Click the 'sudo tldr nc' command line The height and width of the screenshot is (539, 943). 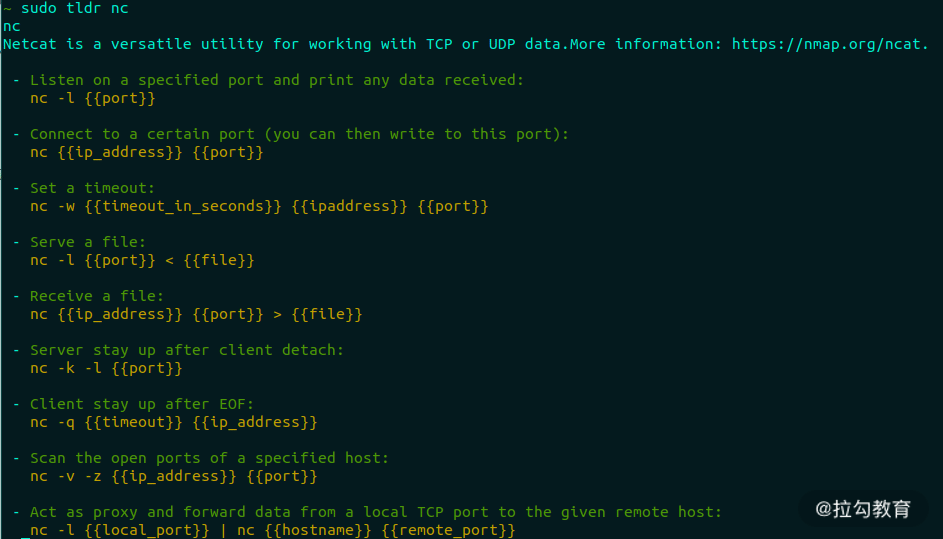75,8
